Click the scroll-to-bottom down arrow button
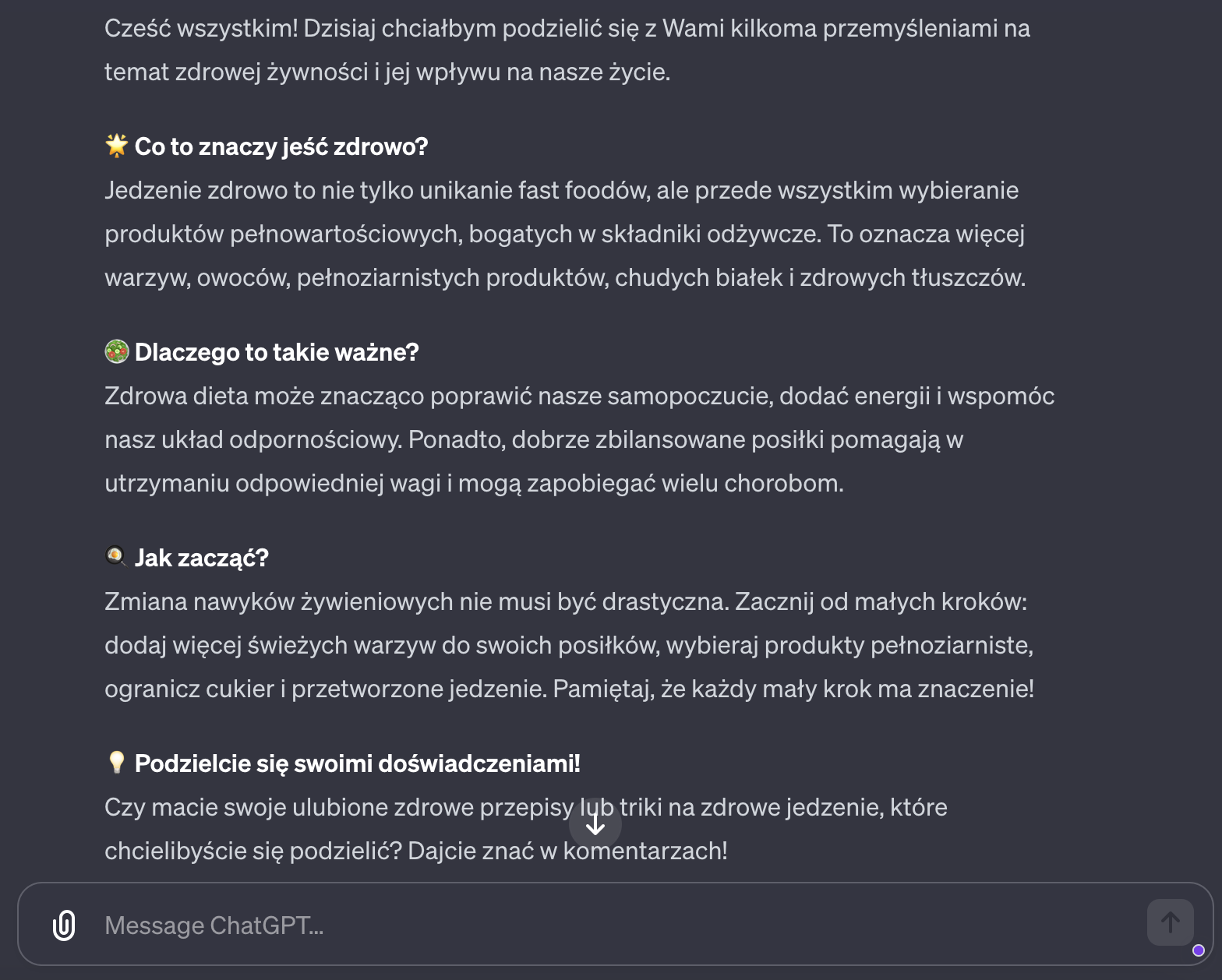Image resolution: width=1222 pixels, height=980 pixels. [x=595, y=823]
